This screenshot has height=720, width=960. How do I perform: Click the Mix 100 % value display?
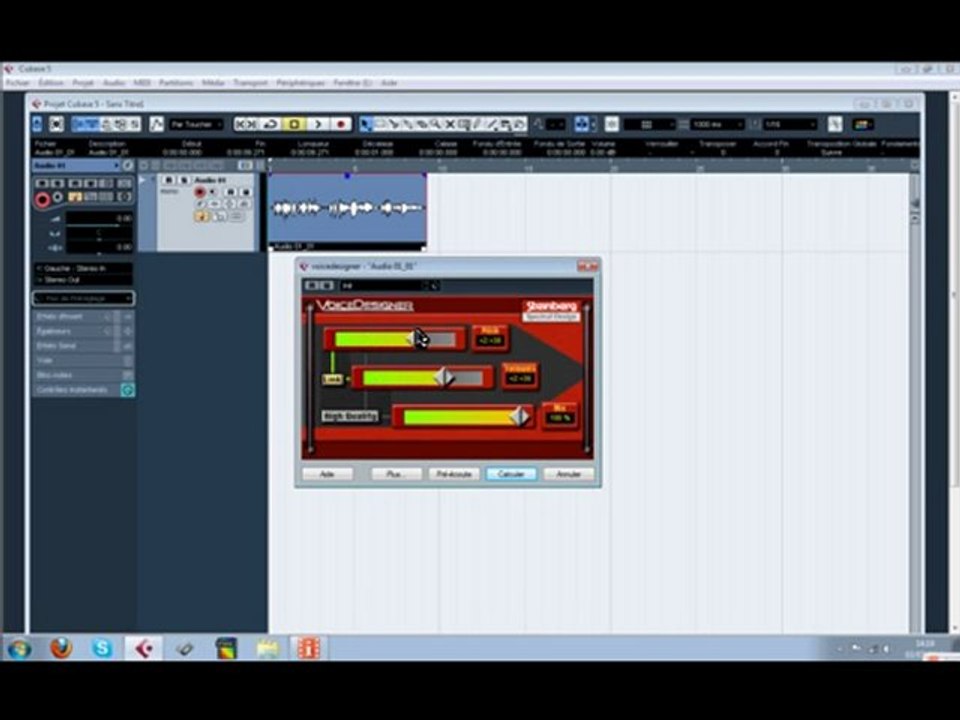tap(560, 416)
